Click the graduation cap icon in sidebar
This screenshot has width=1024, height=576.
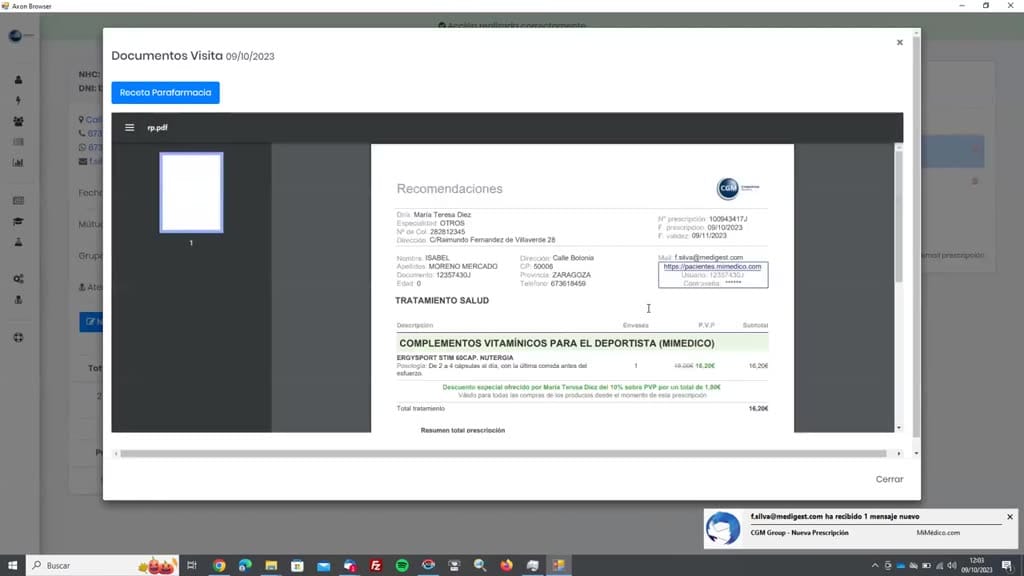(18, 221)
